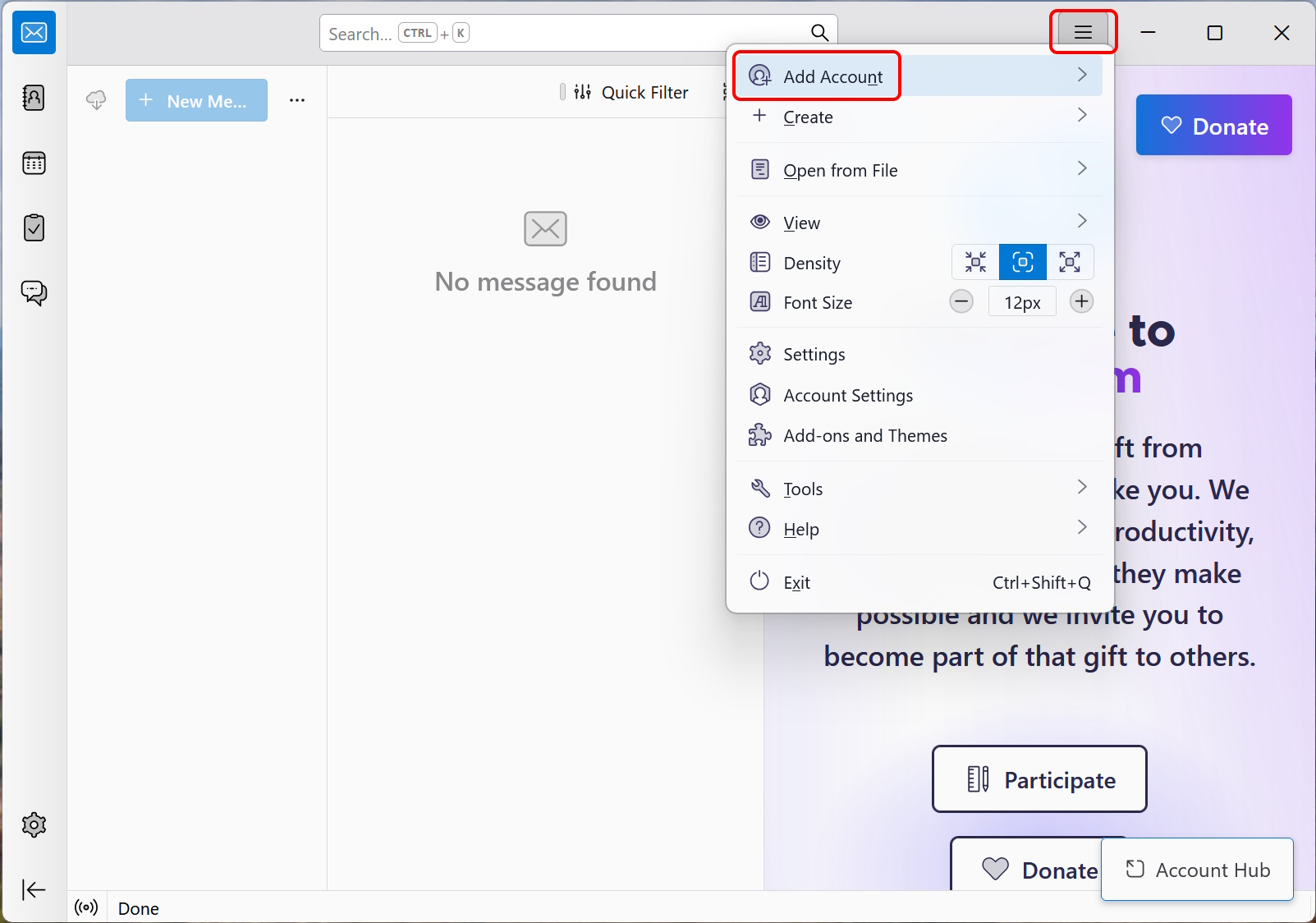Click the online status icon in status bar
Image resolution: width=1316 pixels, height=923 pixels.
86,907
